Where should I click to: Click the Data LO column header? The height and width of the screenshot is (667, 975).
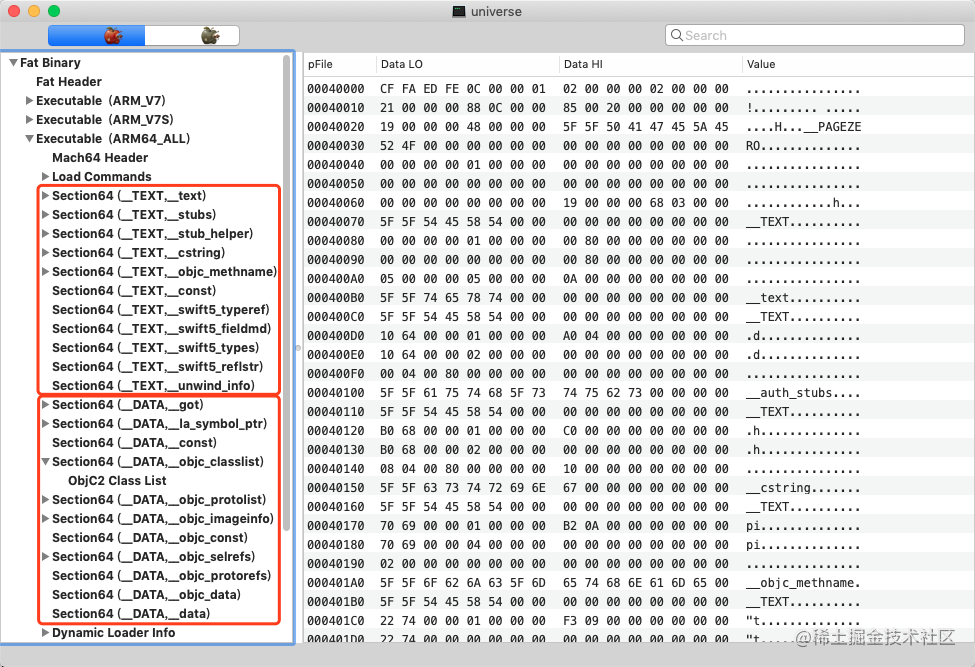(x=468, y=64)
